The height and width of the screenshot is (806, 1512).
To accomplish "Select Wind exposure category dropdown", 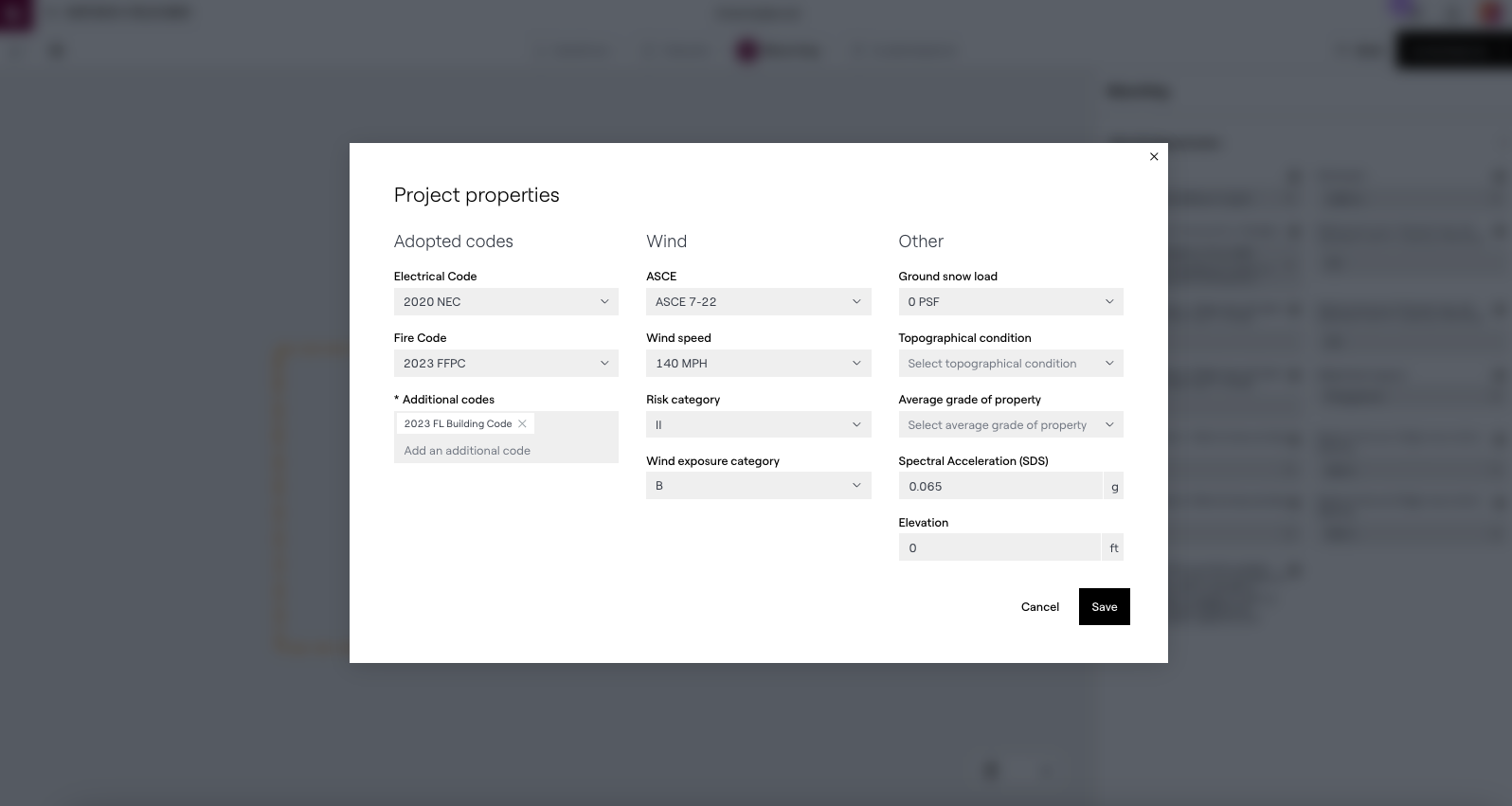I will point(758,486).
